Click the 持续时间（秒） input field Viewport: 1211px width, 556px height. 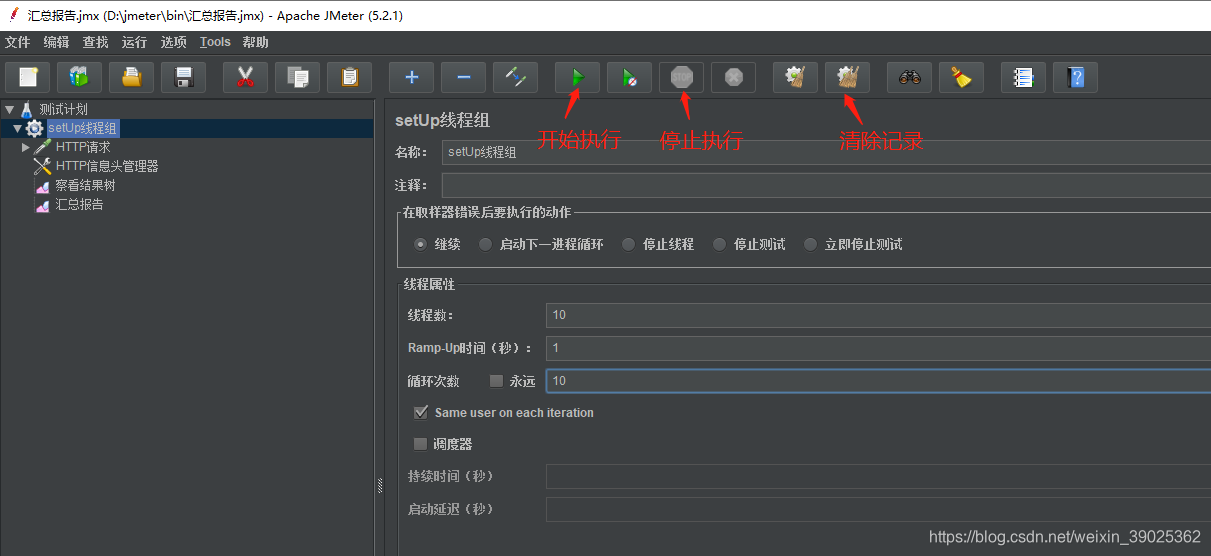point(878,476)
